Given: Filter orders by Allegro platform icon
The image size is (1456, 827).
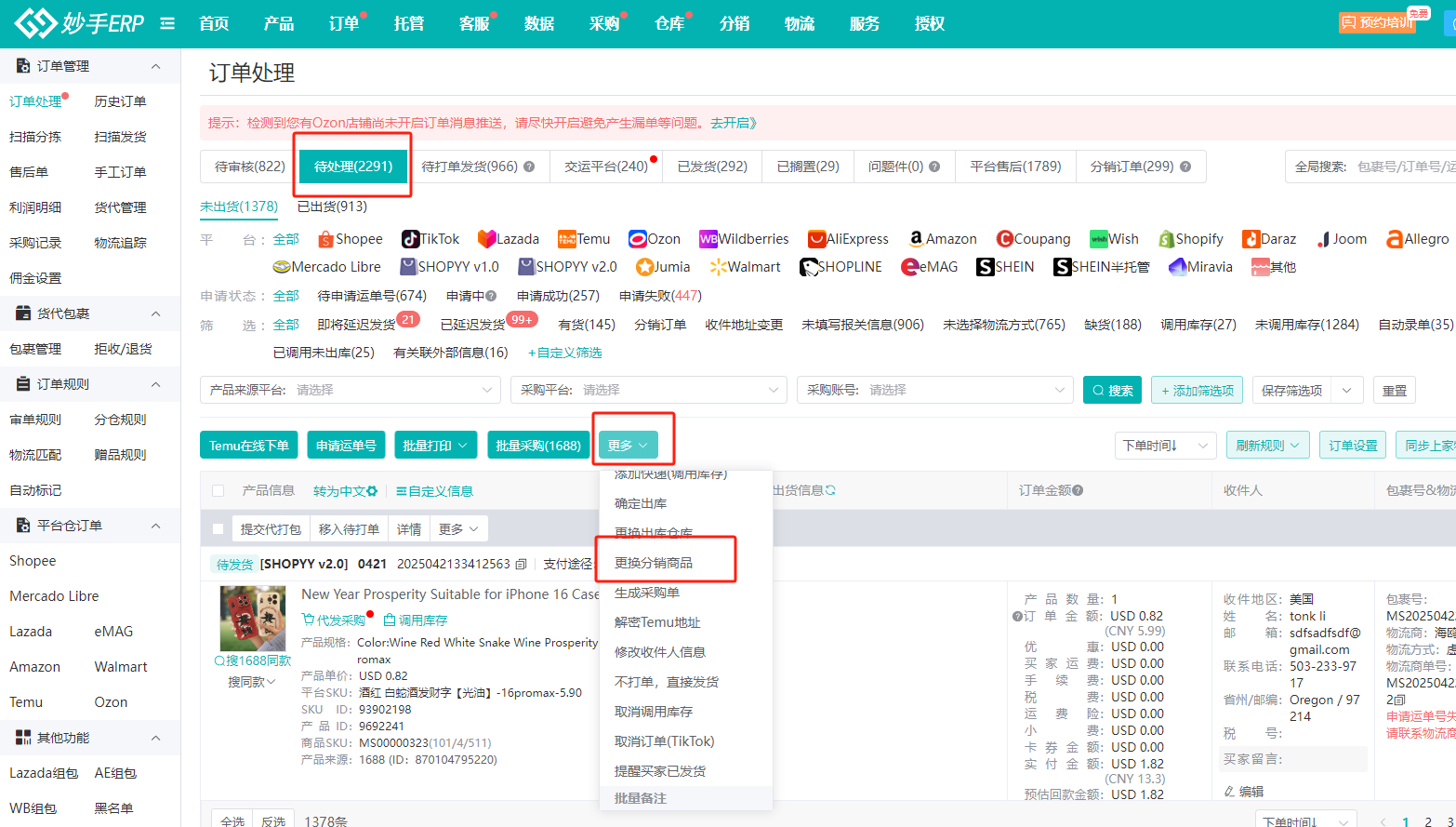Looking at the screenshot, I should (1395, 239).
